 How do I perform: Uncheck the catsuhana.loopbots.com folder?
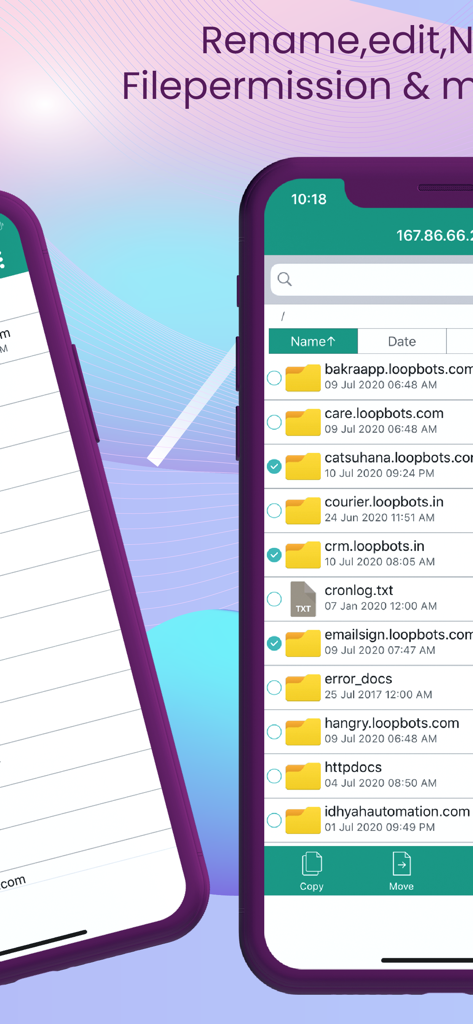coord(274,466)
